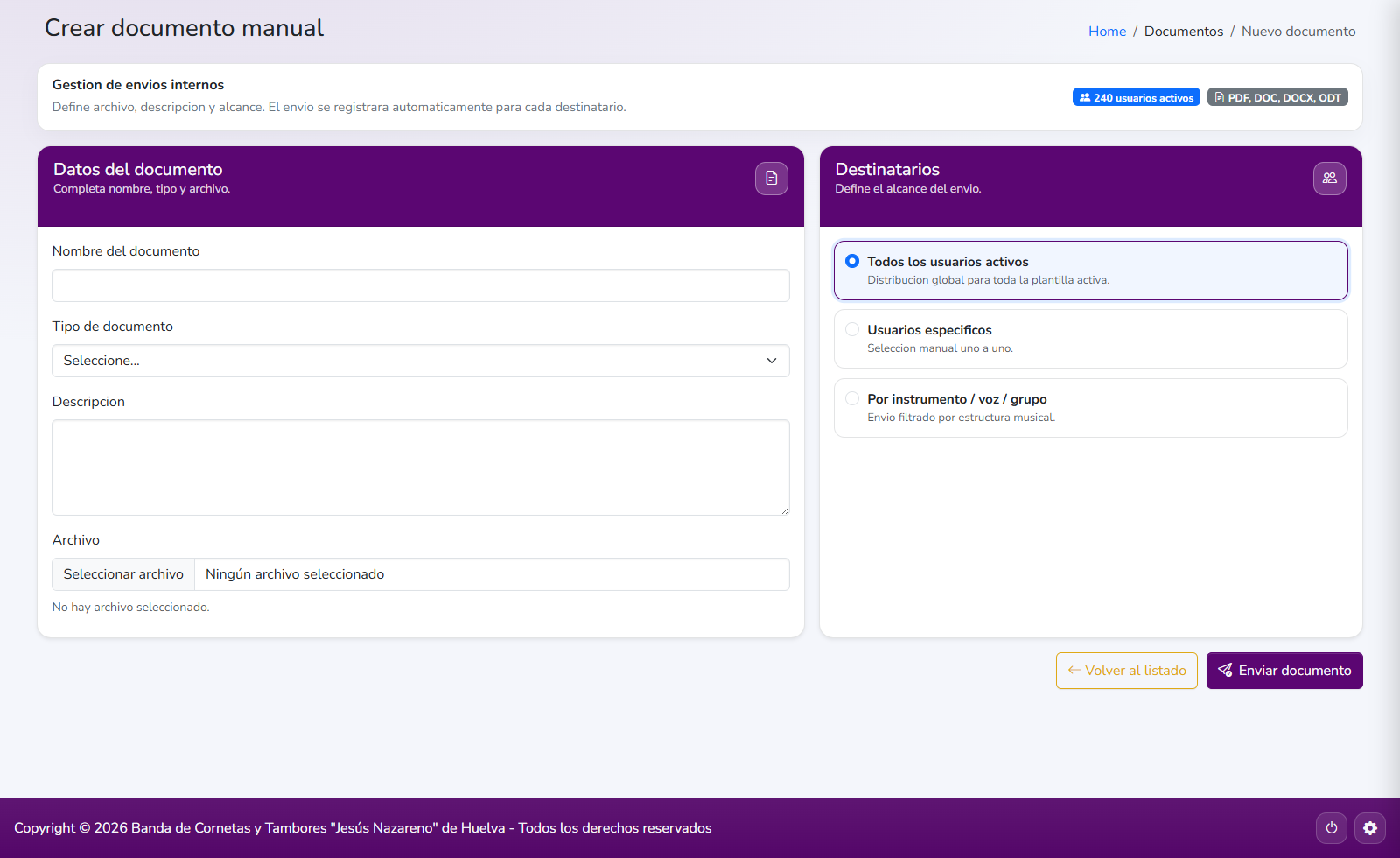Open the settings gear icon in footer
The width and height of the screenshot is (1400, 858).
[x=1369, y=828]
